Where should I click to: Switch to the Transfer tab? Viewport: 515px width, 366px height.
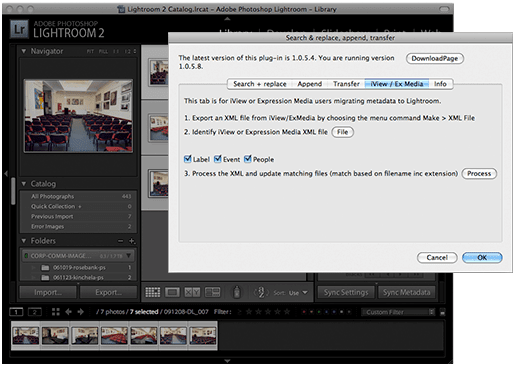point(346,84)
